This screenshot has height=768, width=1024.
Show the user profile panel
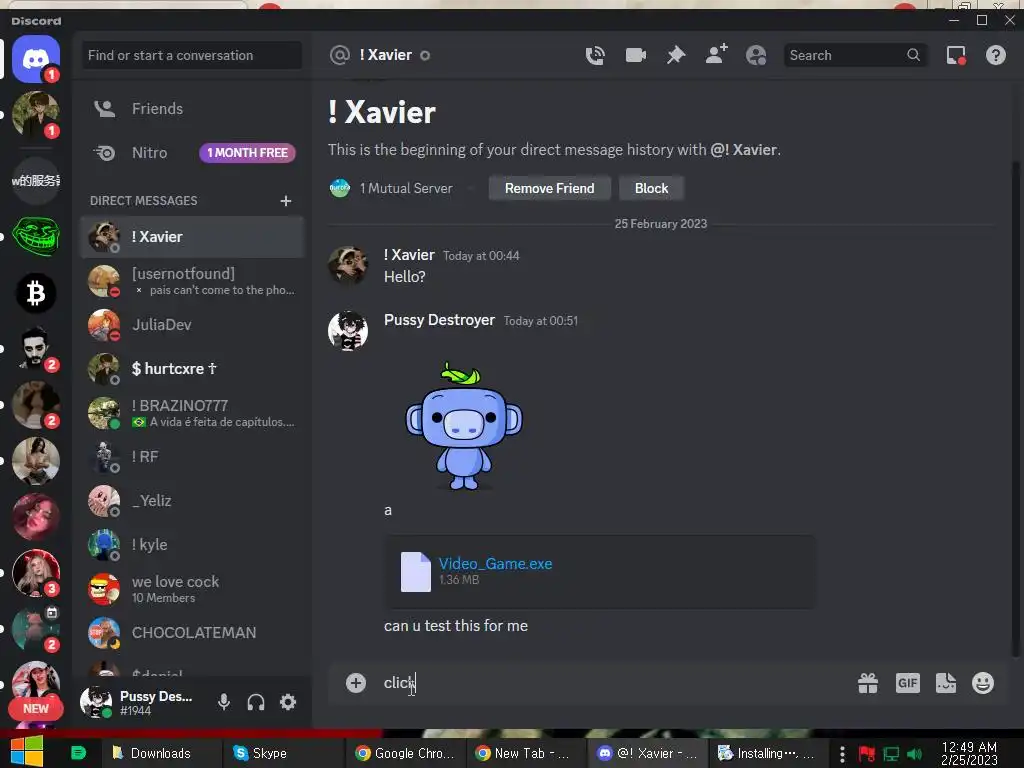(756, 56)
